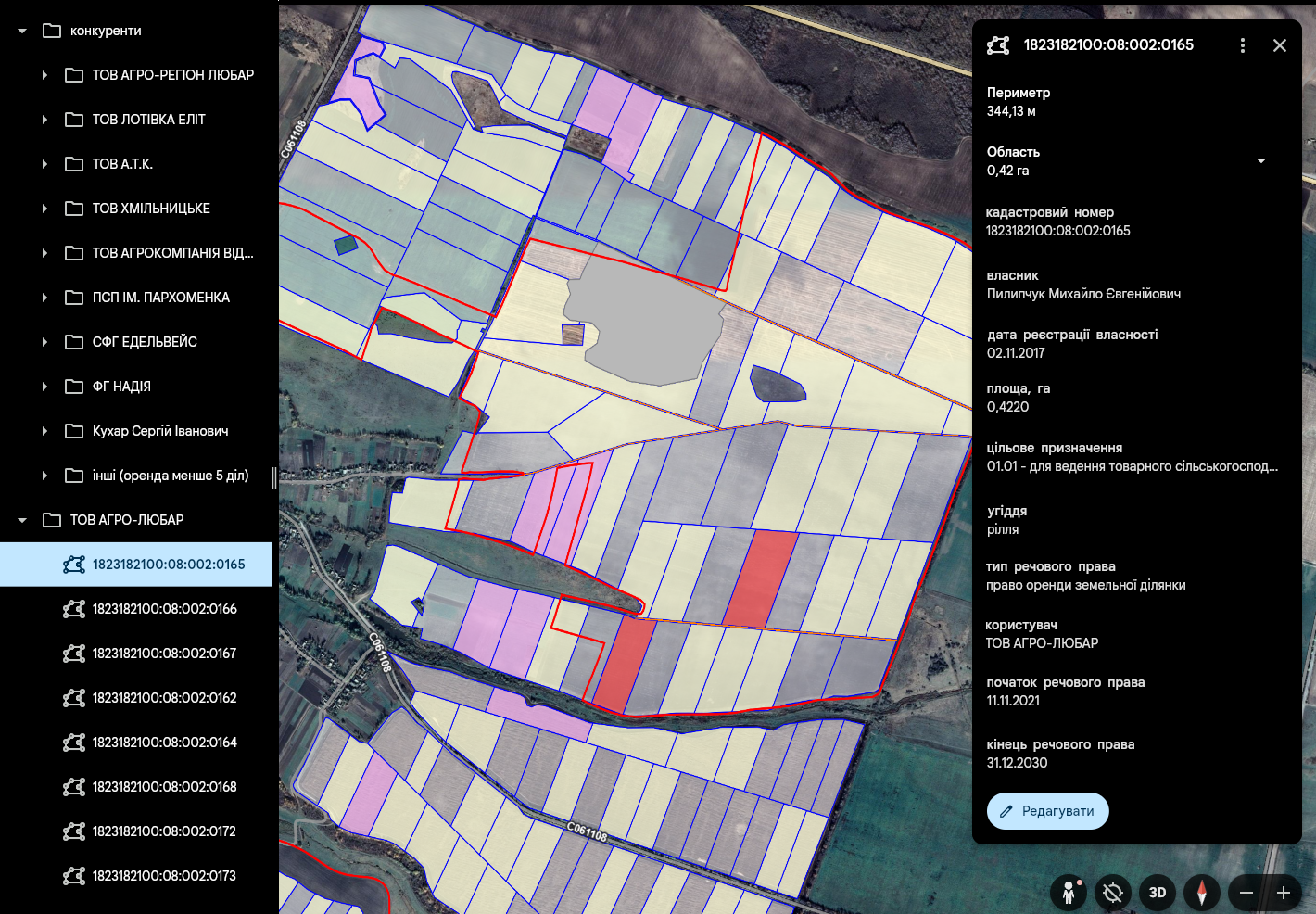Toggle 3D view button
The image size is (1316, 914).
pyautogui.click(x=1158, y=893)
